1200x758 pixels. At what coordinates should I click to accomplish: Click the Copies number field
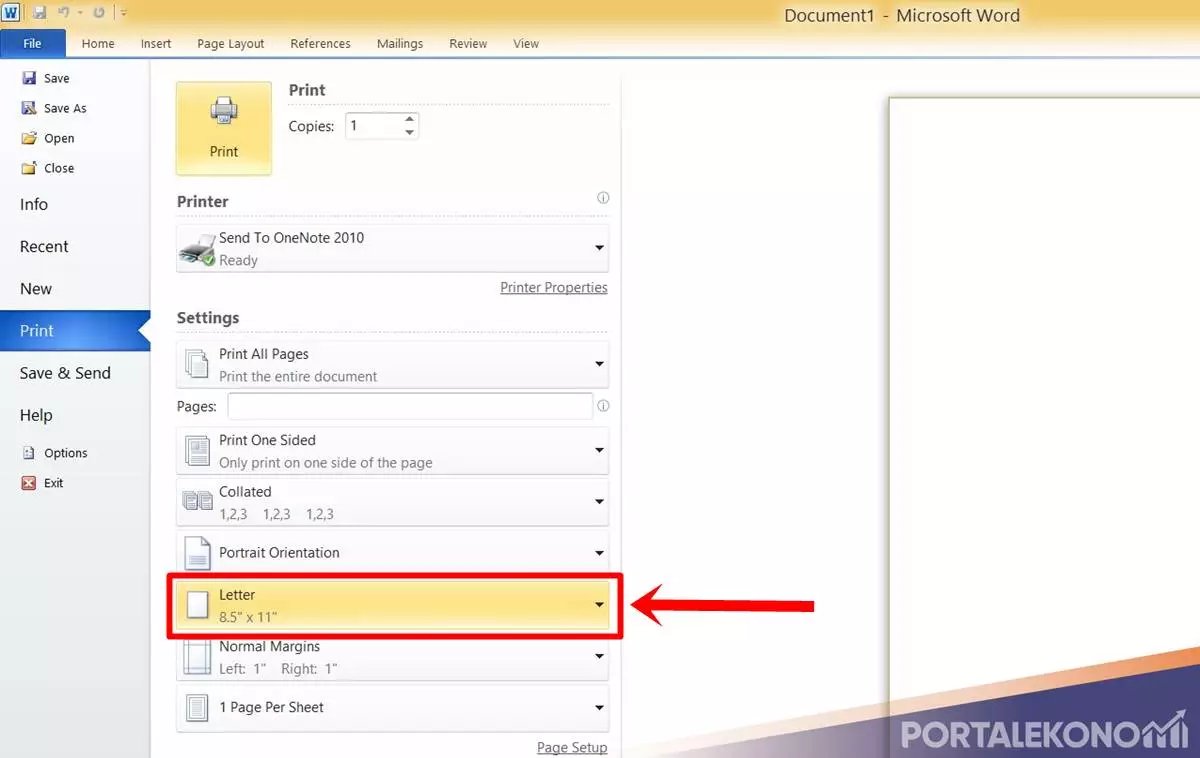click(x=374, y=126)
